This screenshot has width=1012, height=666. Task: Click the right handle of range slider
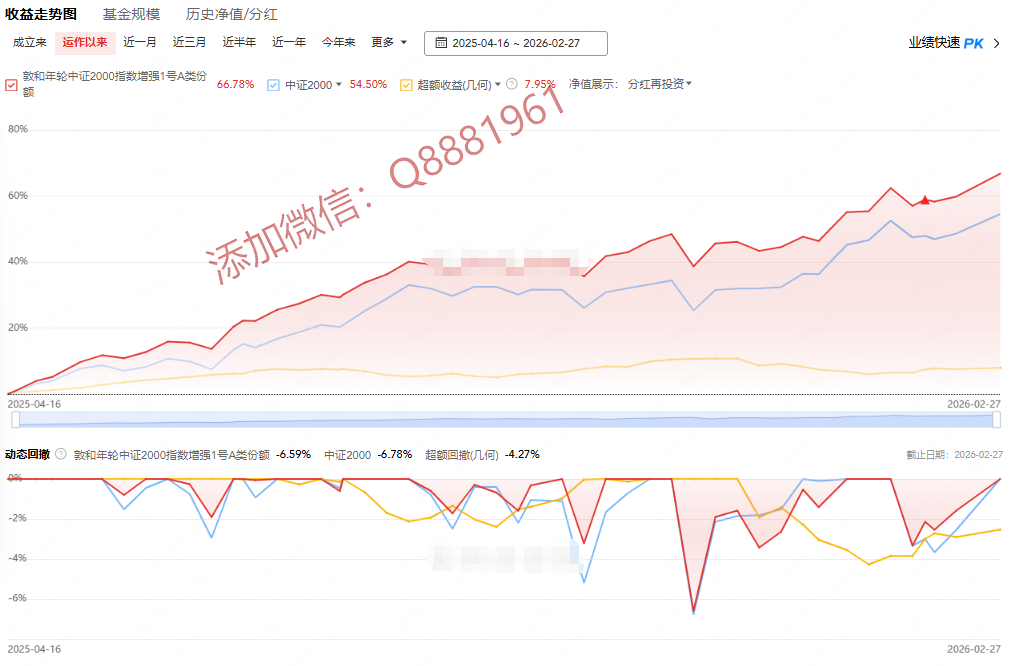coord(996,420)
